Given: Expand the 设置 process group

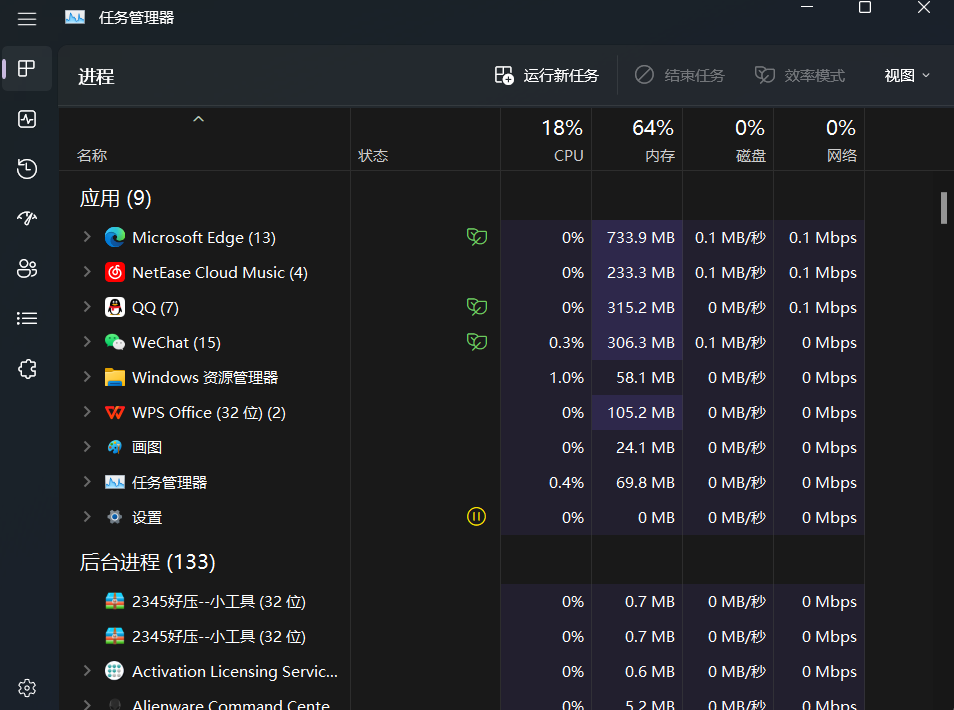Looking at the screenshot, I should (87, 517).
